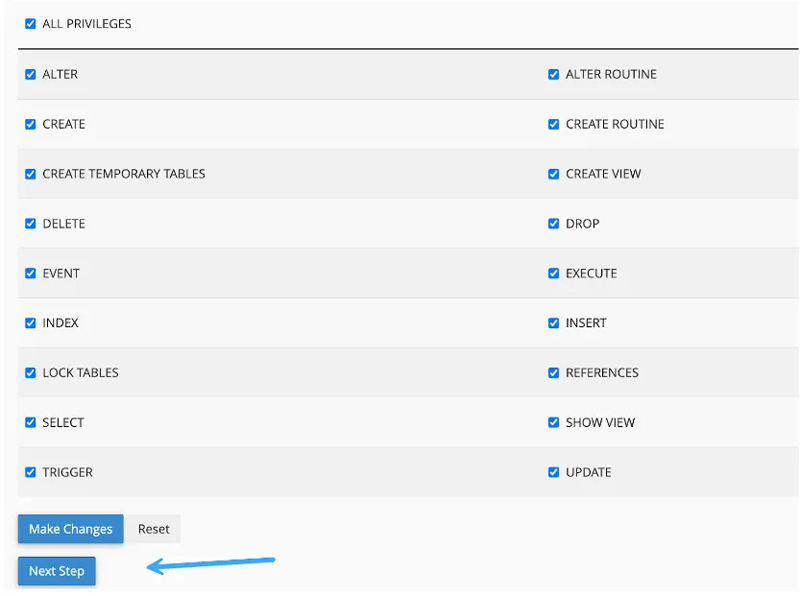Uncheck the CREATE privilege checkbox
The height and width of the screenshot is (596, 800).
30,124
